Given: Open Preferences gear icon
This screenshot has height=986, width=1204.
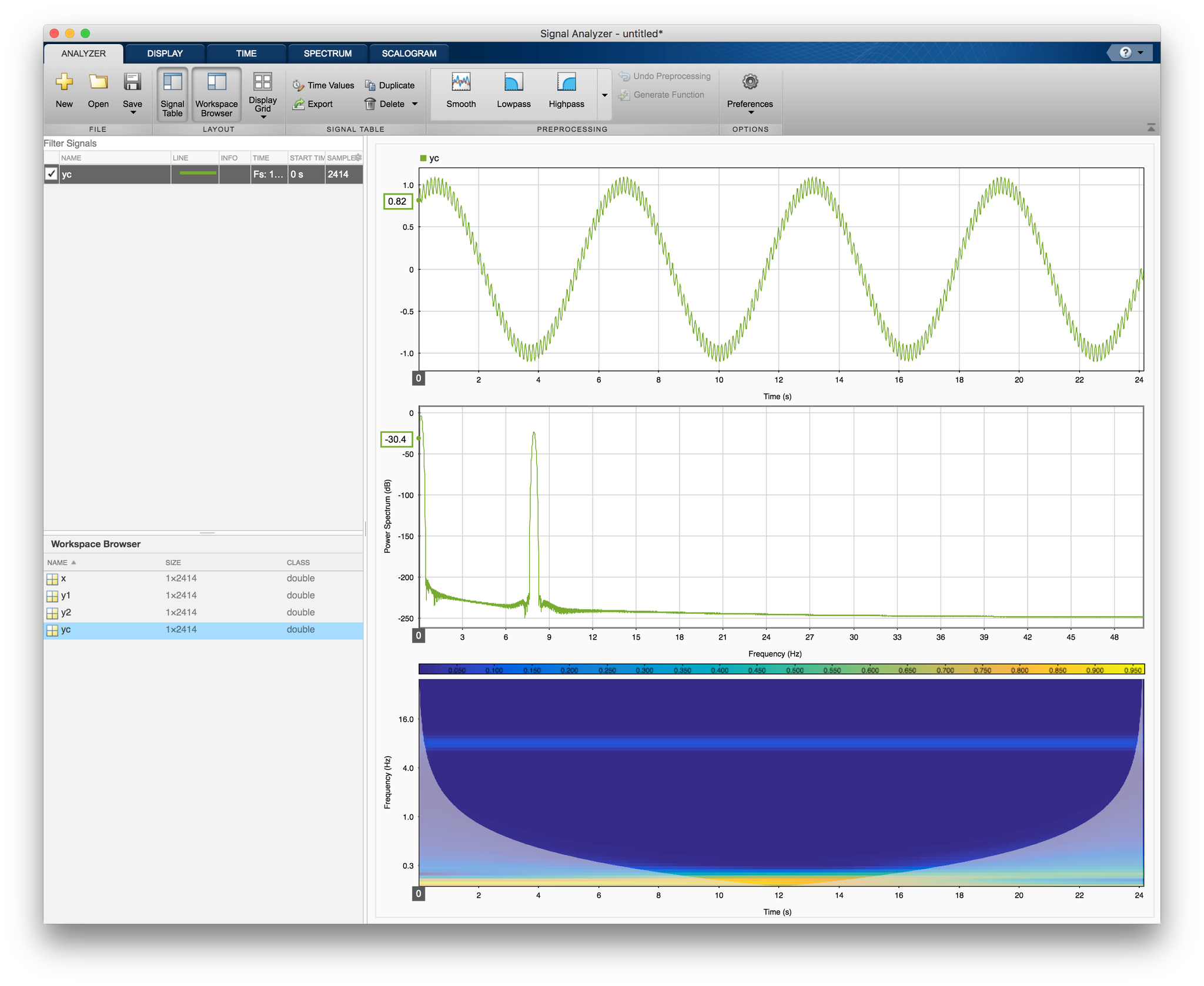Looking at the screenshot, I should point(750,82).
